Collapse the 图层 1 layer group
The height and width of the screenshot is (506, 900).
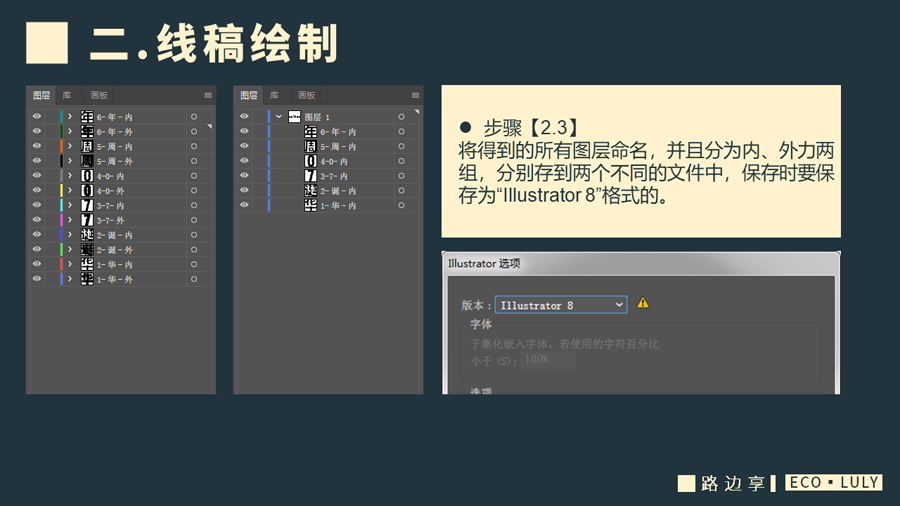coord(278,116)
